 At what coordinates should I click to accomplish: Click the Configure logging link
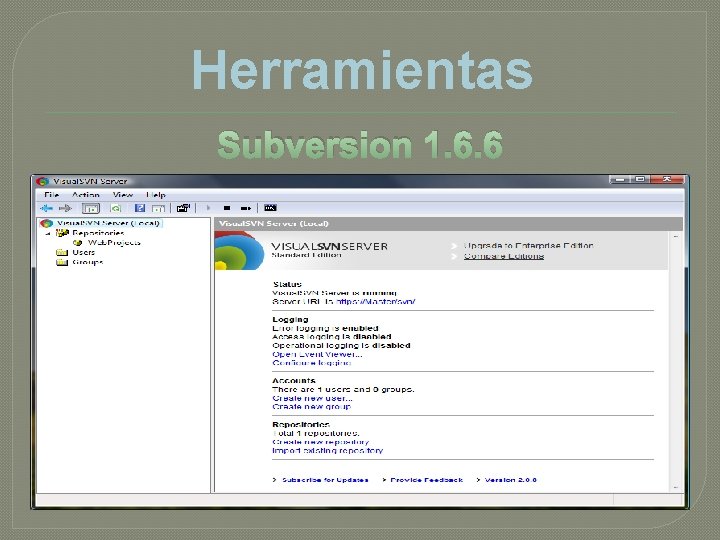pyautogui.click(x=312, y=363)
